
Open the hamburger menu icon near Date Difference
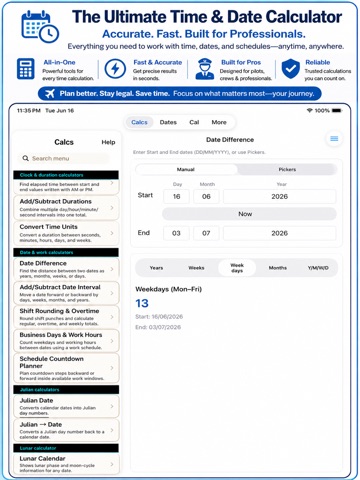(x=334, y=139)
